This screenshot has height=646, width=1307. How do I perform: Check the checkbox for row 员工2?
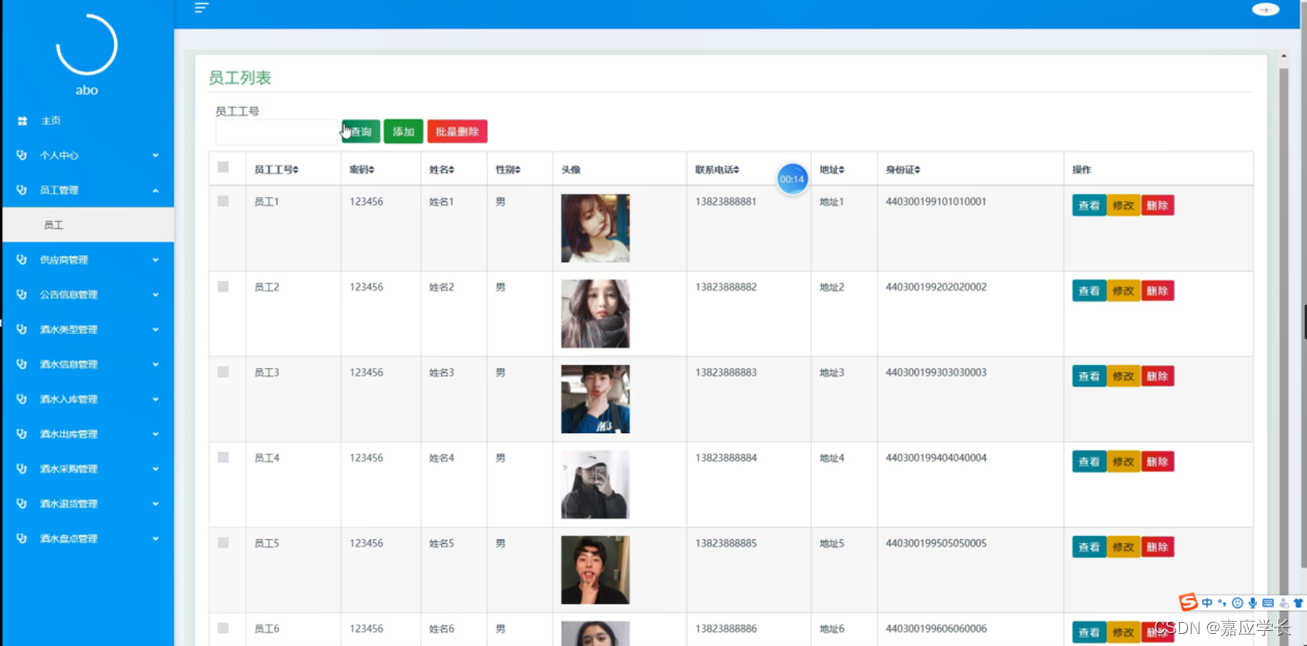[223, 286]
